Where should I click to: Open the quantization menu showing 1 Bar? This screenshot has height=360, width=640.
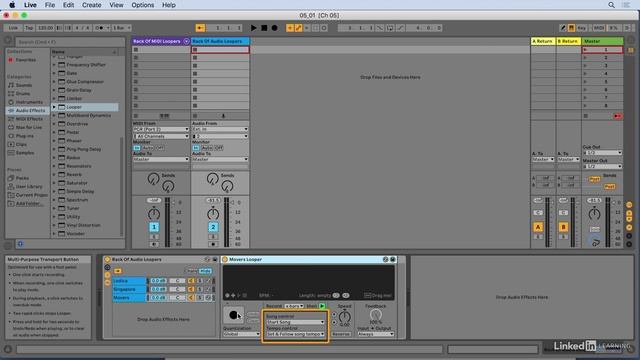(121, 28)
